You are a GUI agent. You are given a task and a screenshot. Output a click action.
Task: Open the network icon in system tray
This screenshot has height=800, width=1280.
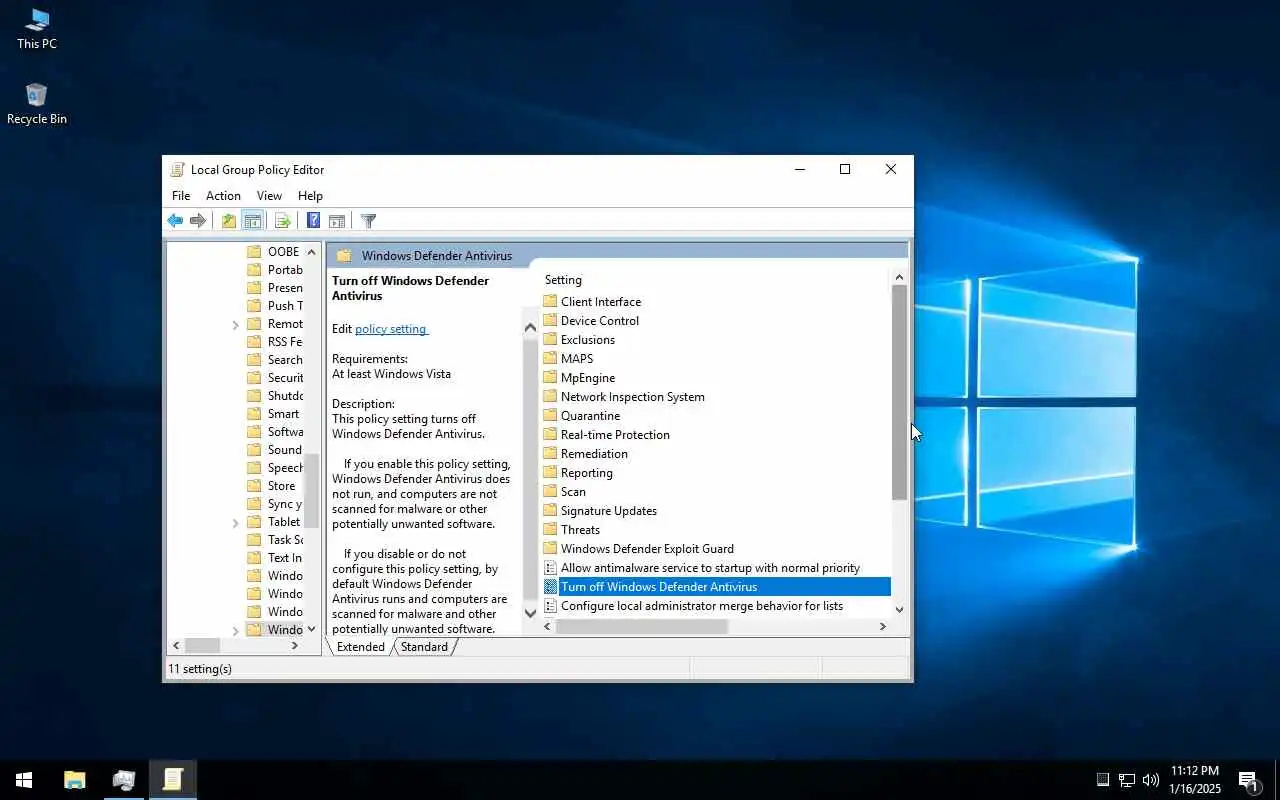[1127, 780]
